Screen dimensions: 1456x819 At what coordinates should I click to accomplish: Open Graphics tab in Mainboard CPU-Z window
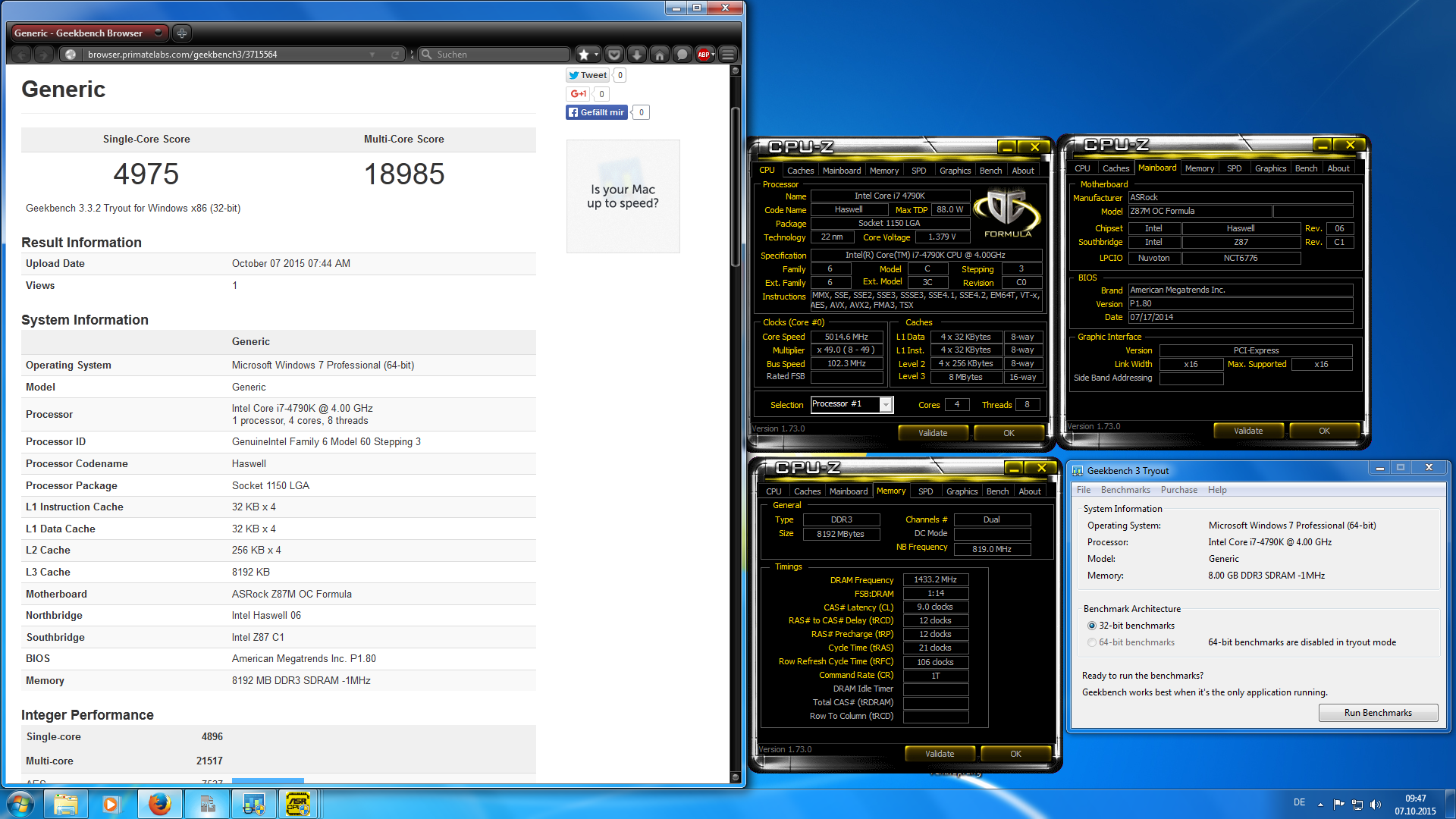tap(1270, 168)
